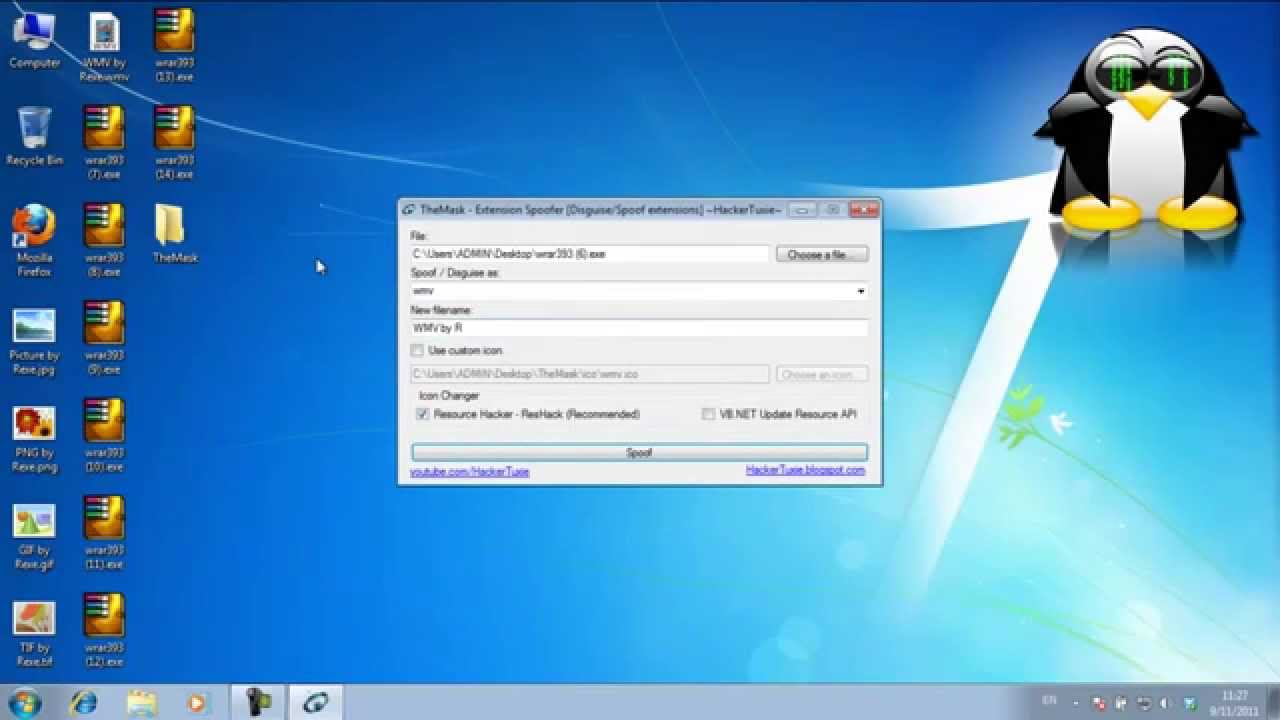Select the TheMask folder on desktop
Screen dimensions: 1280x720
(x=174, y=234)
